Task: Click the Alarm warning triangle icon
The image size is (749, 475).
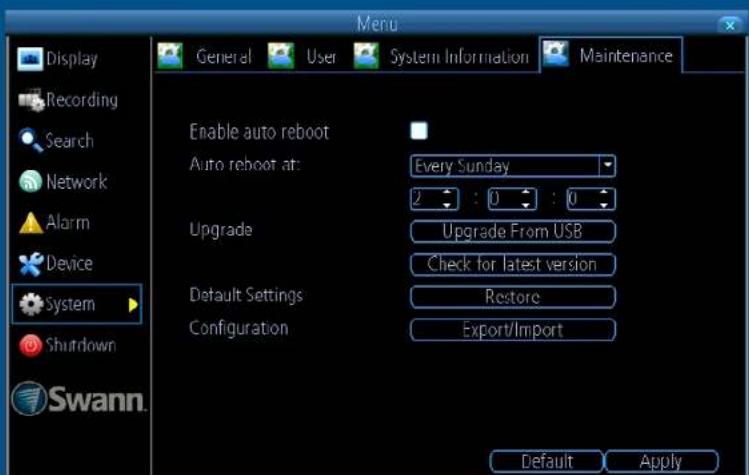Action: click(x=31, y=223)
